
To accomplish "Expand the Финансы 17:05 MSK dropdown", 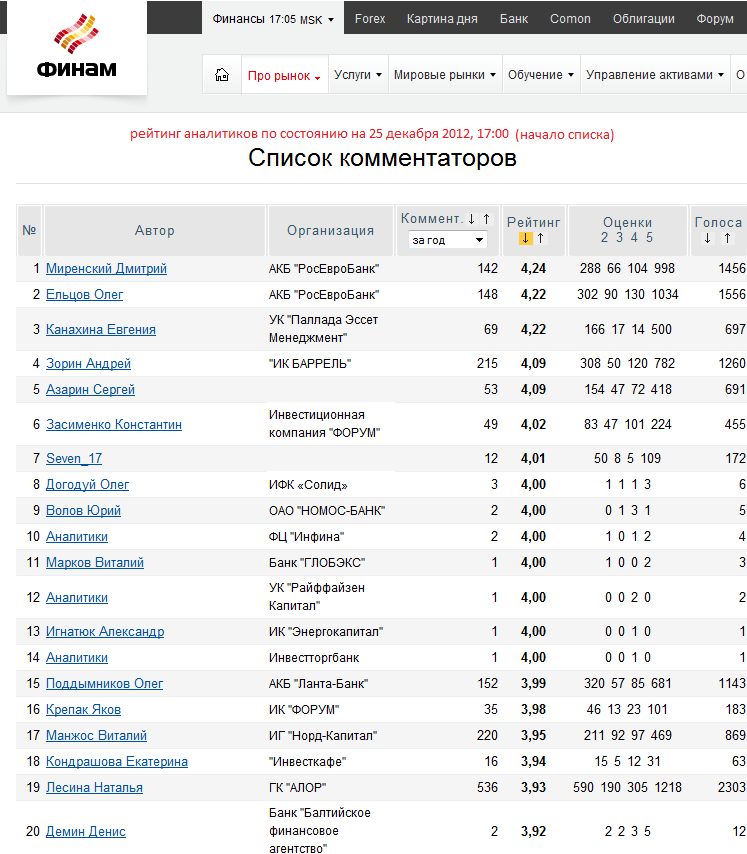I will point(273,19).
